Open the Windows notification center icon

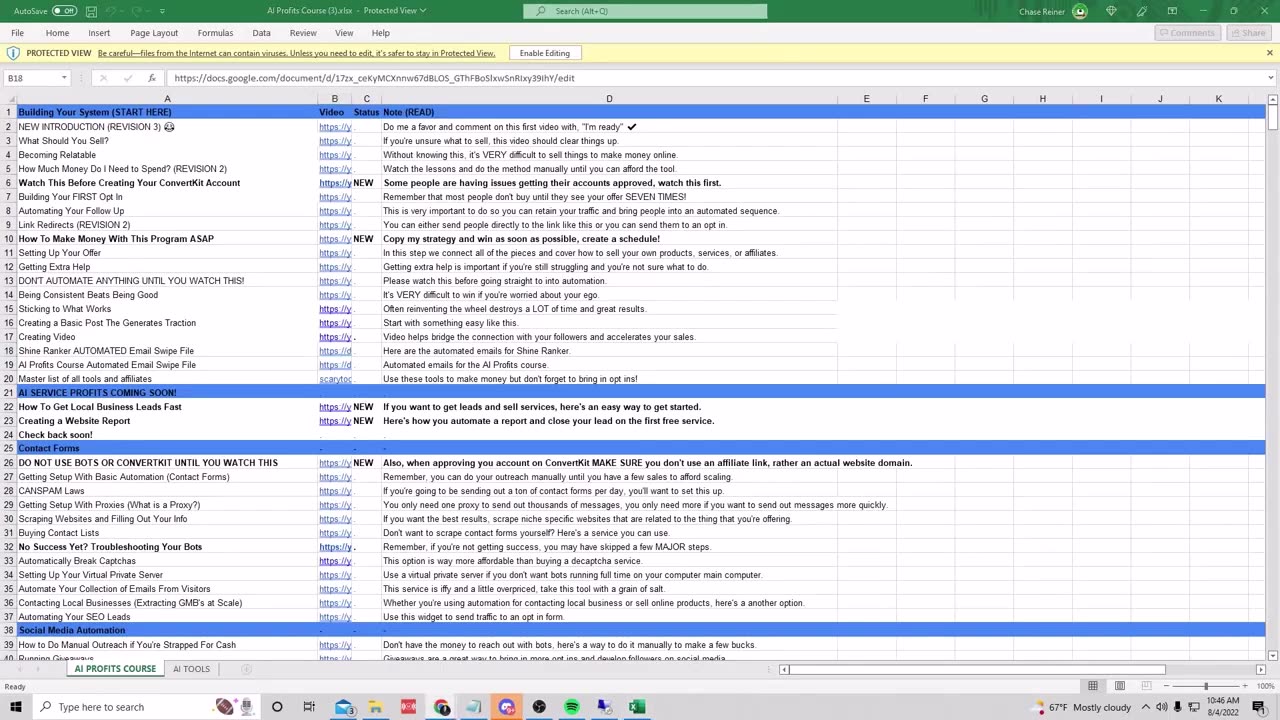[x=1259, y=707]
